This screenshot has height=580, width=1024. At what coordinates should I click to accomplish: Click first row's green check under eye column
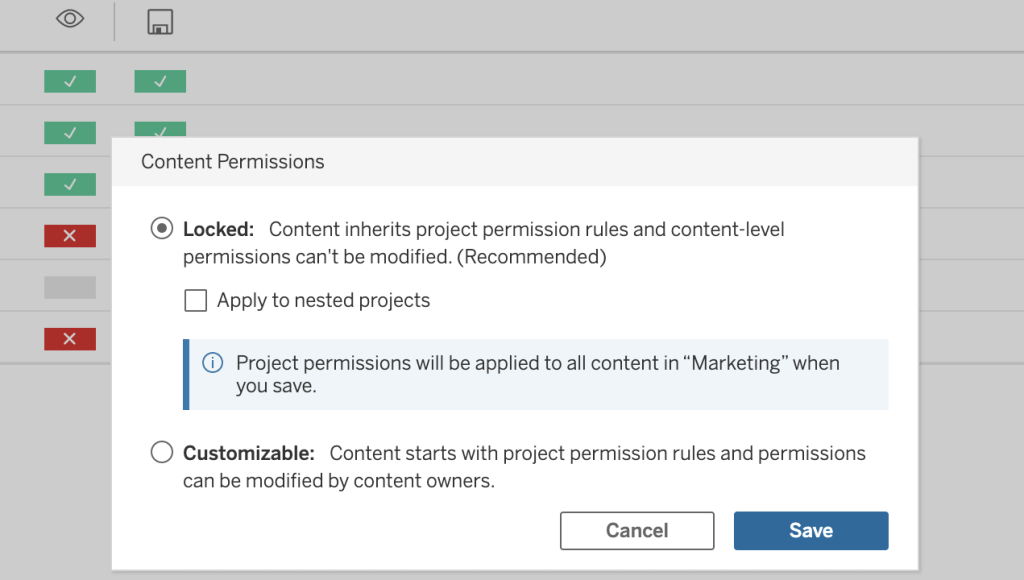click(70, 82)
